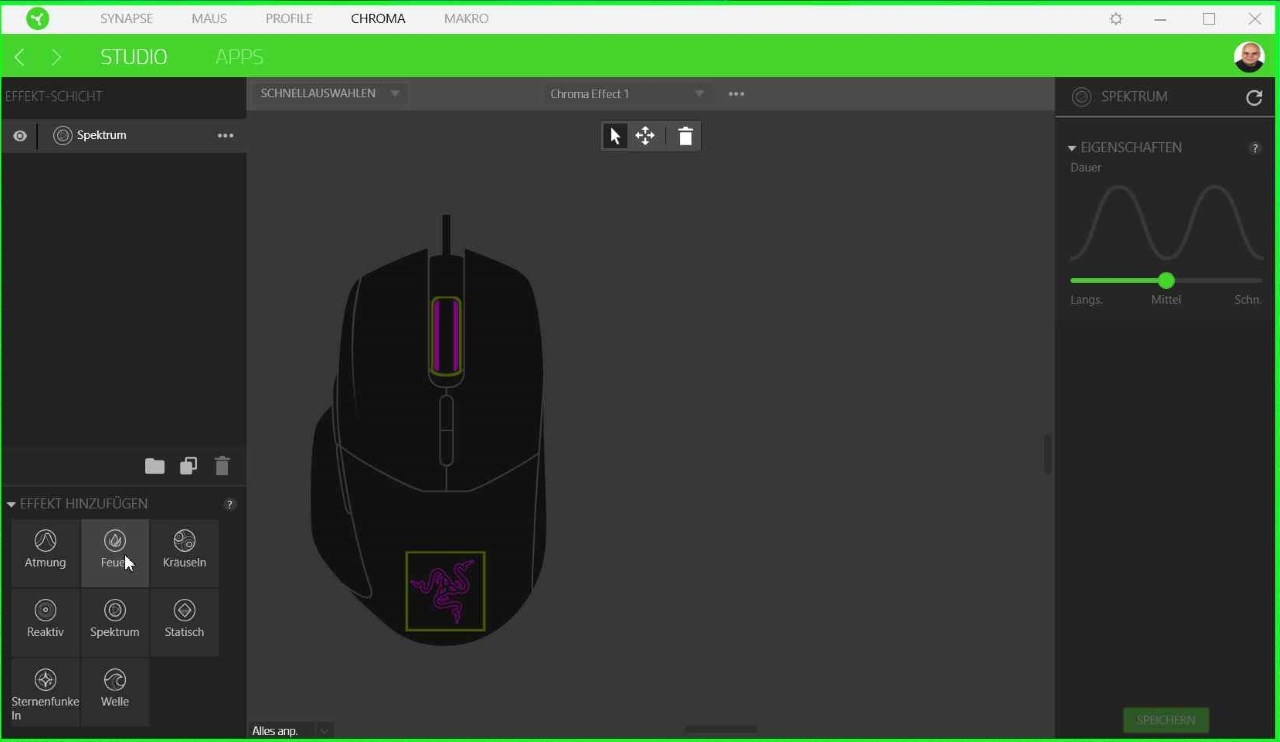Open the PROFILE tab
This screenshot has height=742, width=1280.
(x=288, y=18)
